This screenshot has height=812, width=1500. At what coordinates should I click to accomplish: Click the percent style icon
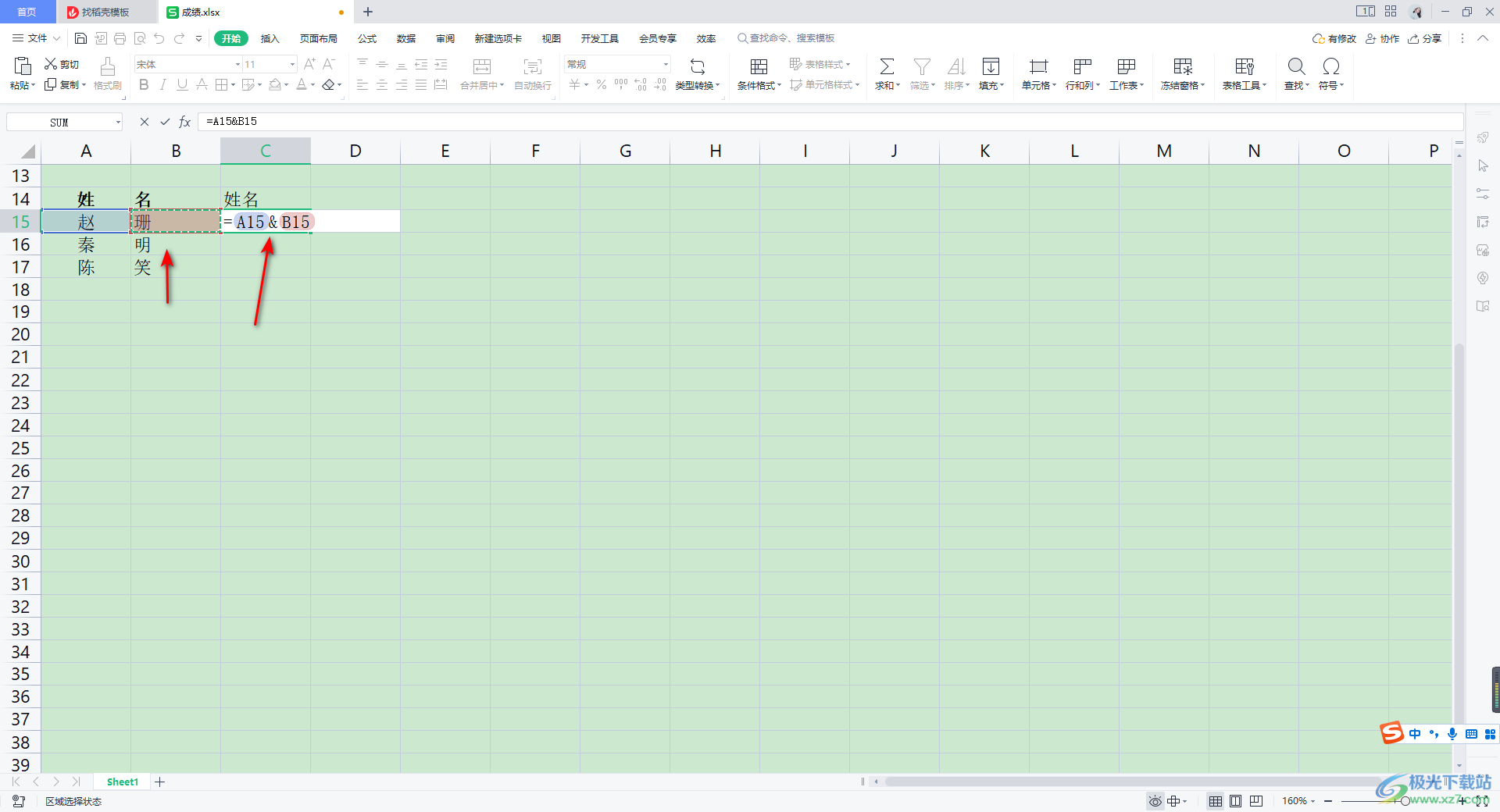(x=602, y=84)
